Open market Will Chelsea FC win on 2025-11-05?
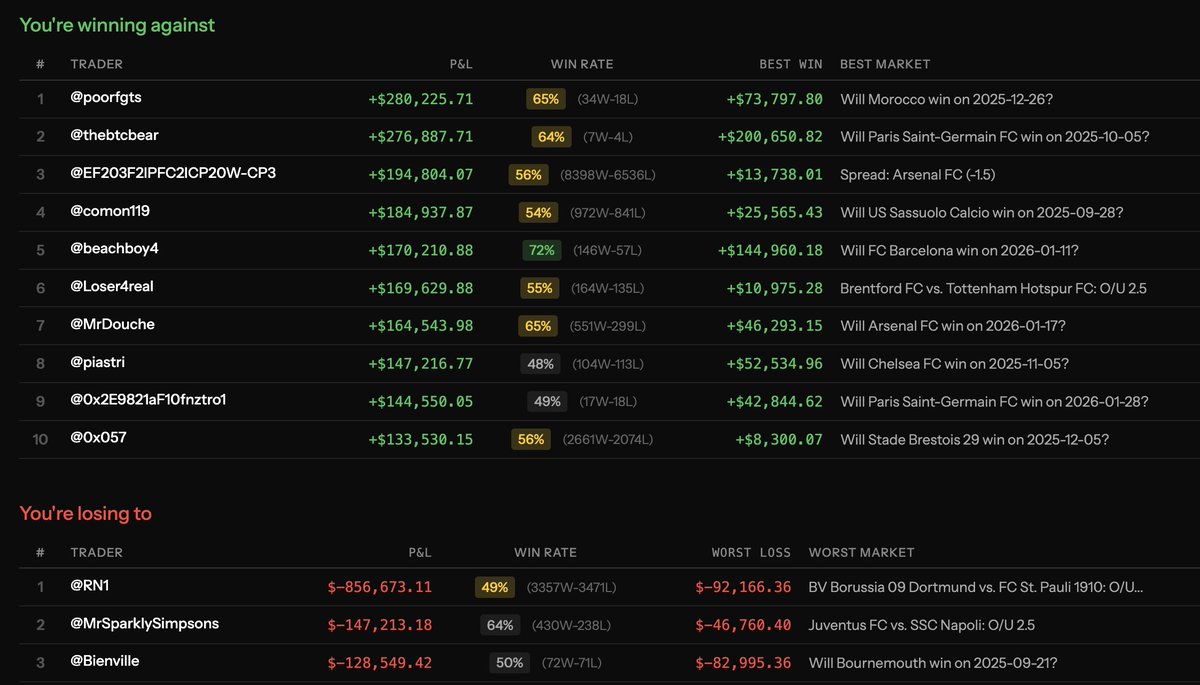The height and width of the screenshot is (685, 1200). pos(954,364)
